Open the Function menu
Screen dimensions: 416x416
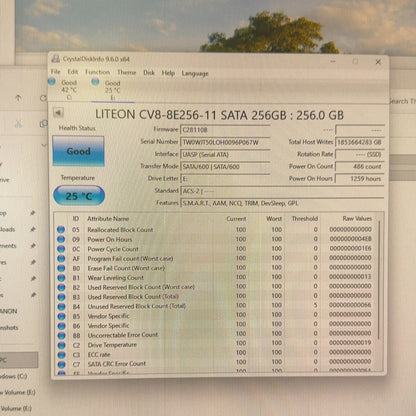97,72
